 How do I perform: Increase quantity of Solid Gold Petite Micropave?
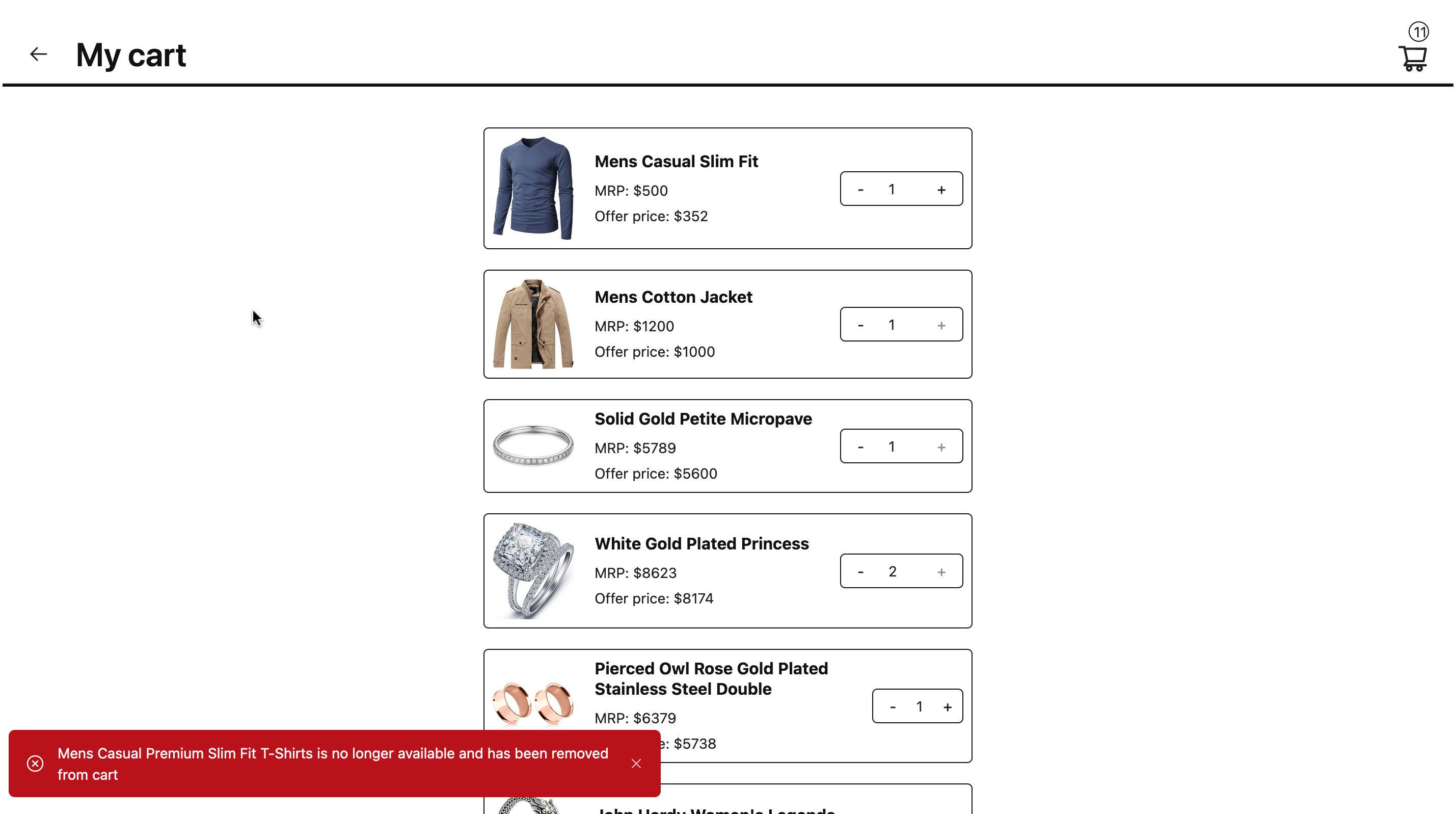click(x=941, y=446)
